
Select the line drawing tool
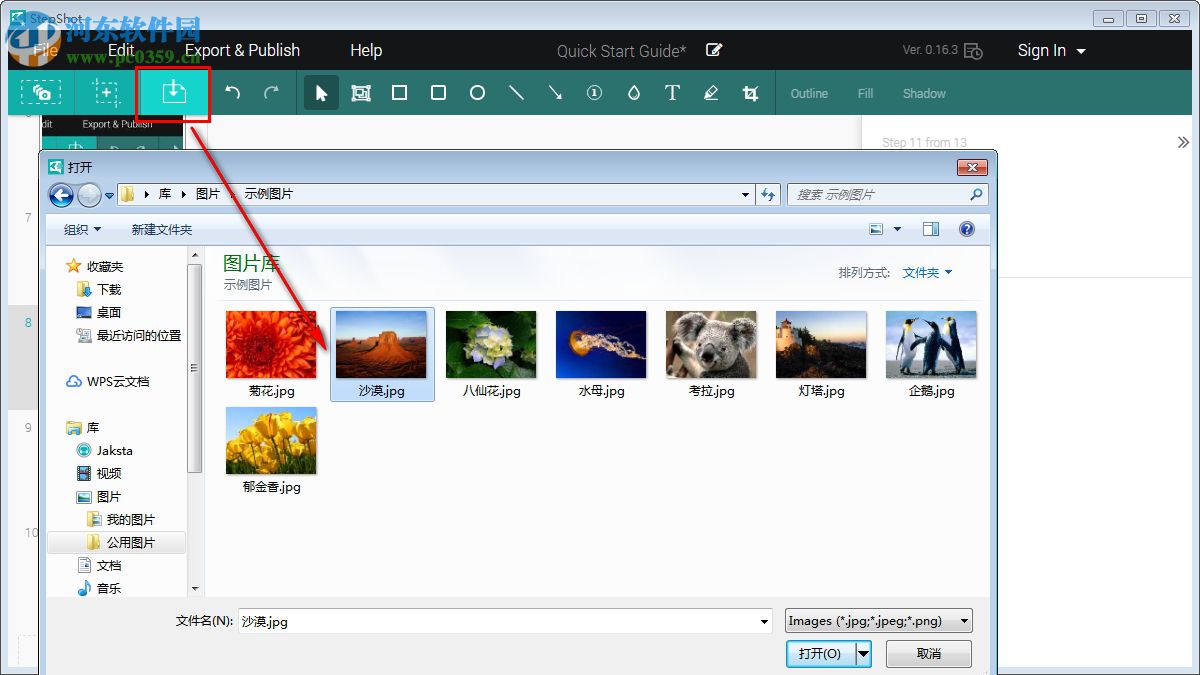coord(516,93)
